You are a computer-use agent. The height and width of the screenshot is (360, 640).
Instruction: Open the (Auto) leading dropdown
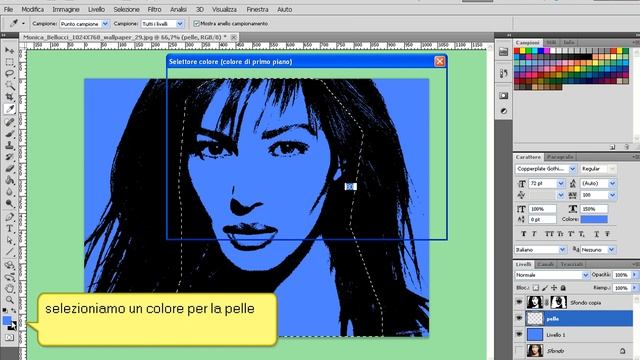(x=612, y=184)
